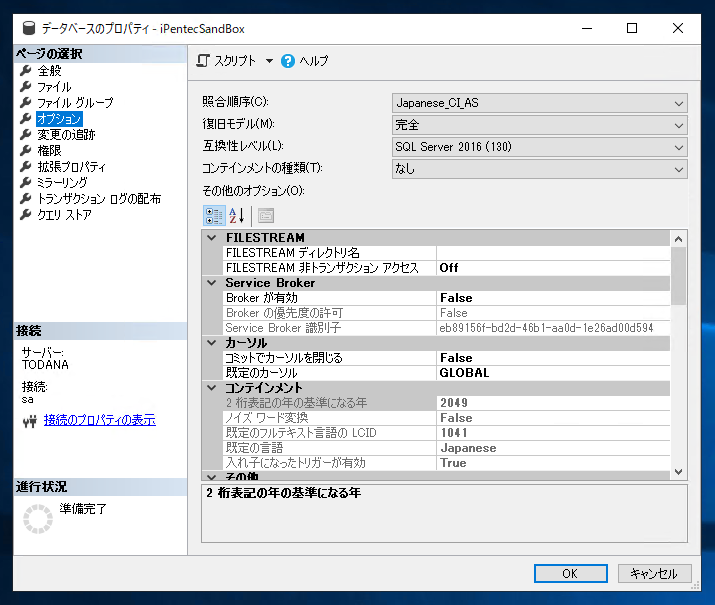Open the 権限 page
The width and height of the screenshot is (715, 605).
(49, 150)
